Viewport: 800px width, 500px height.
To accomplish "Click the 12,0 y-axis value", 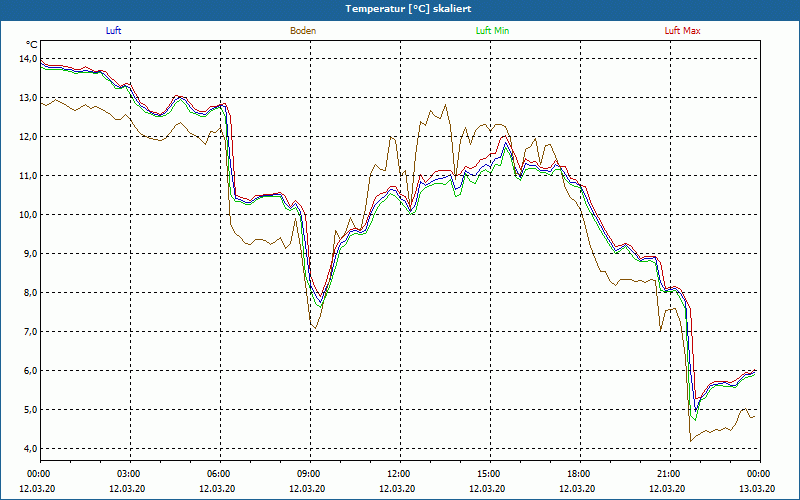I will [28, 137].
